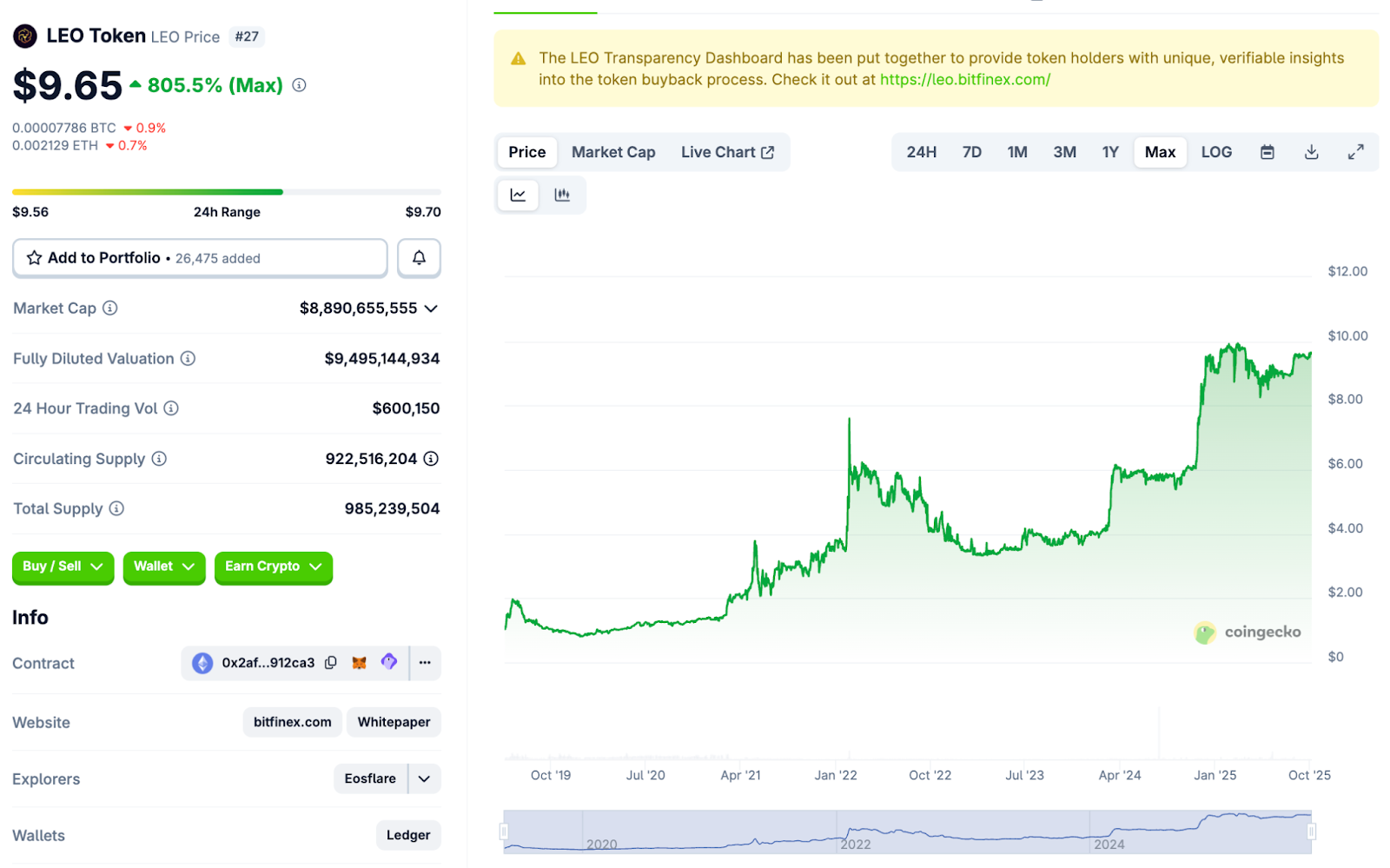This screenshot has width=1390, height=868.
Task: Click the Market Cap info icon
Action: point(110,308)
